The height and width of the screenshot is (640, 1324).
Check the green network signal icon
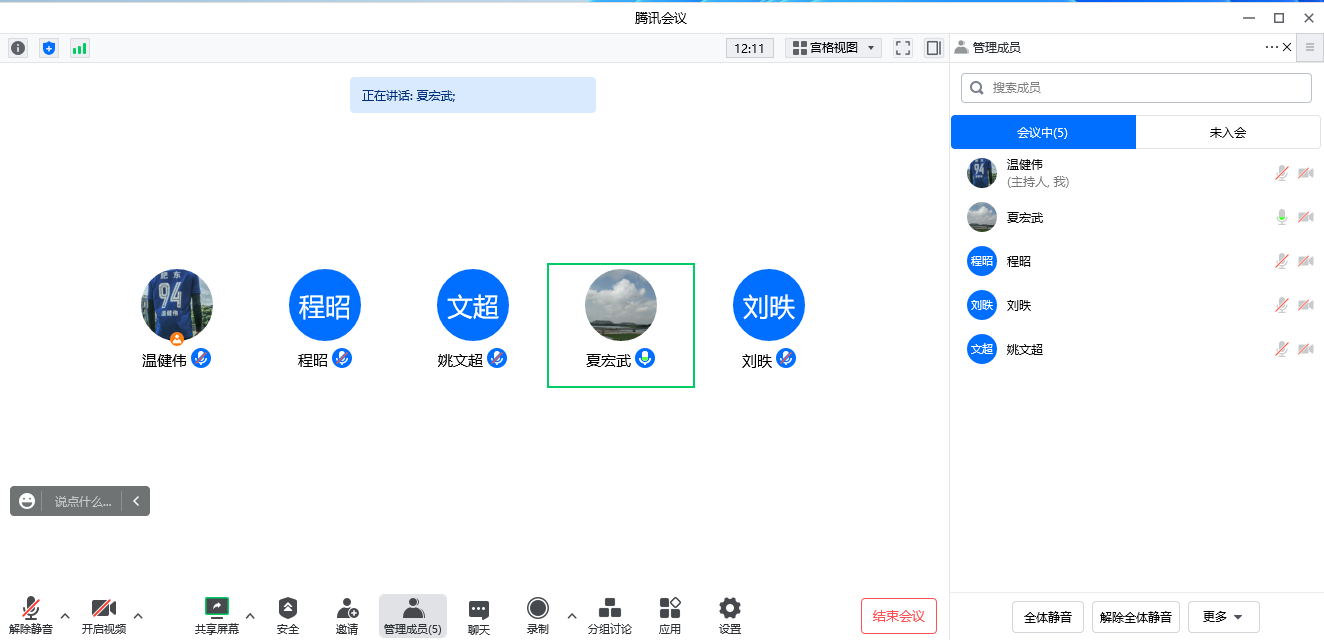click(79, 48)
